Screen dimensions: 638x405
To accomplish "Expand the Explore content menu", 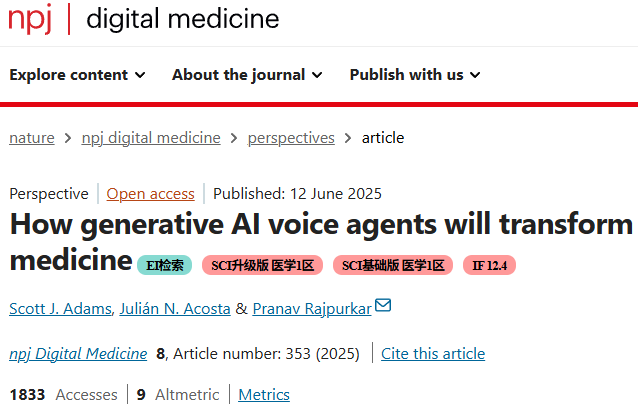I will (x=77, y=75).
